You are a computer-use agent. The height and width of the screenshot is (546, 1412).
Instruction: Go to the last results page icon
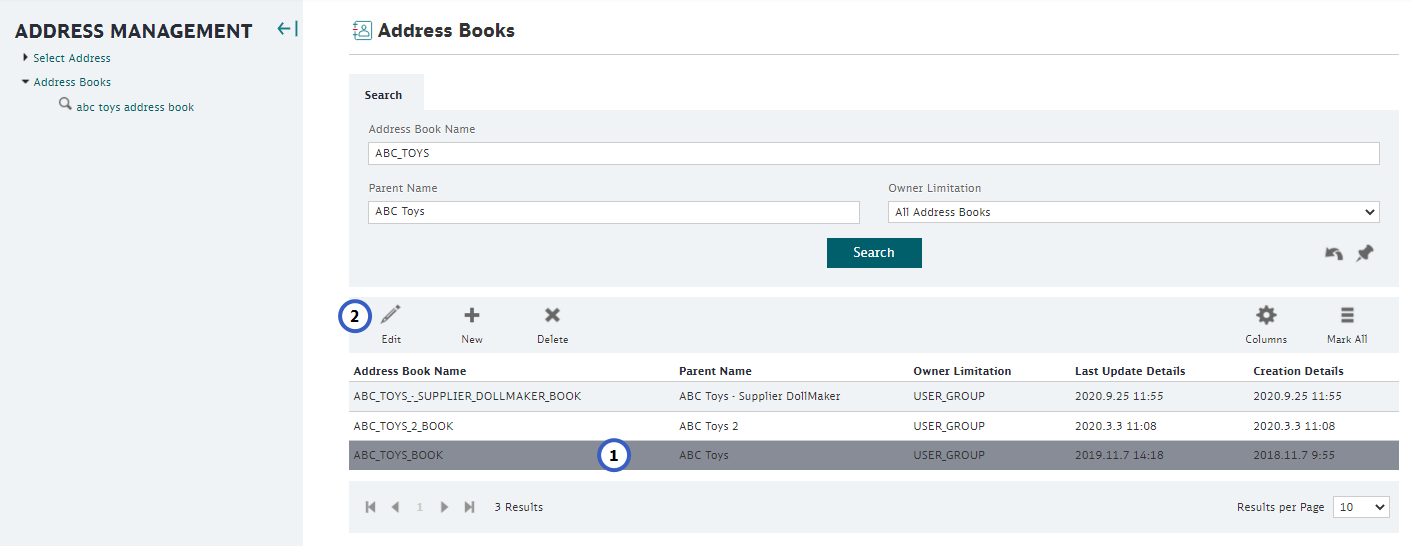pos(469,507)
